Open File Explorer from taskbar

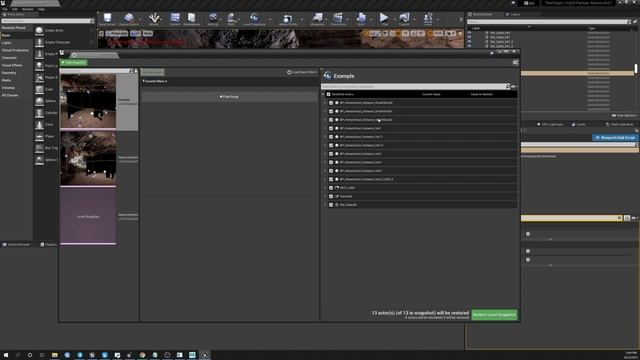tap(55, 355)
